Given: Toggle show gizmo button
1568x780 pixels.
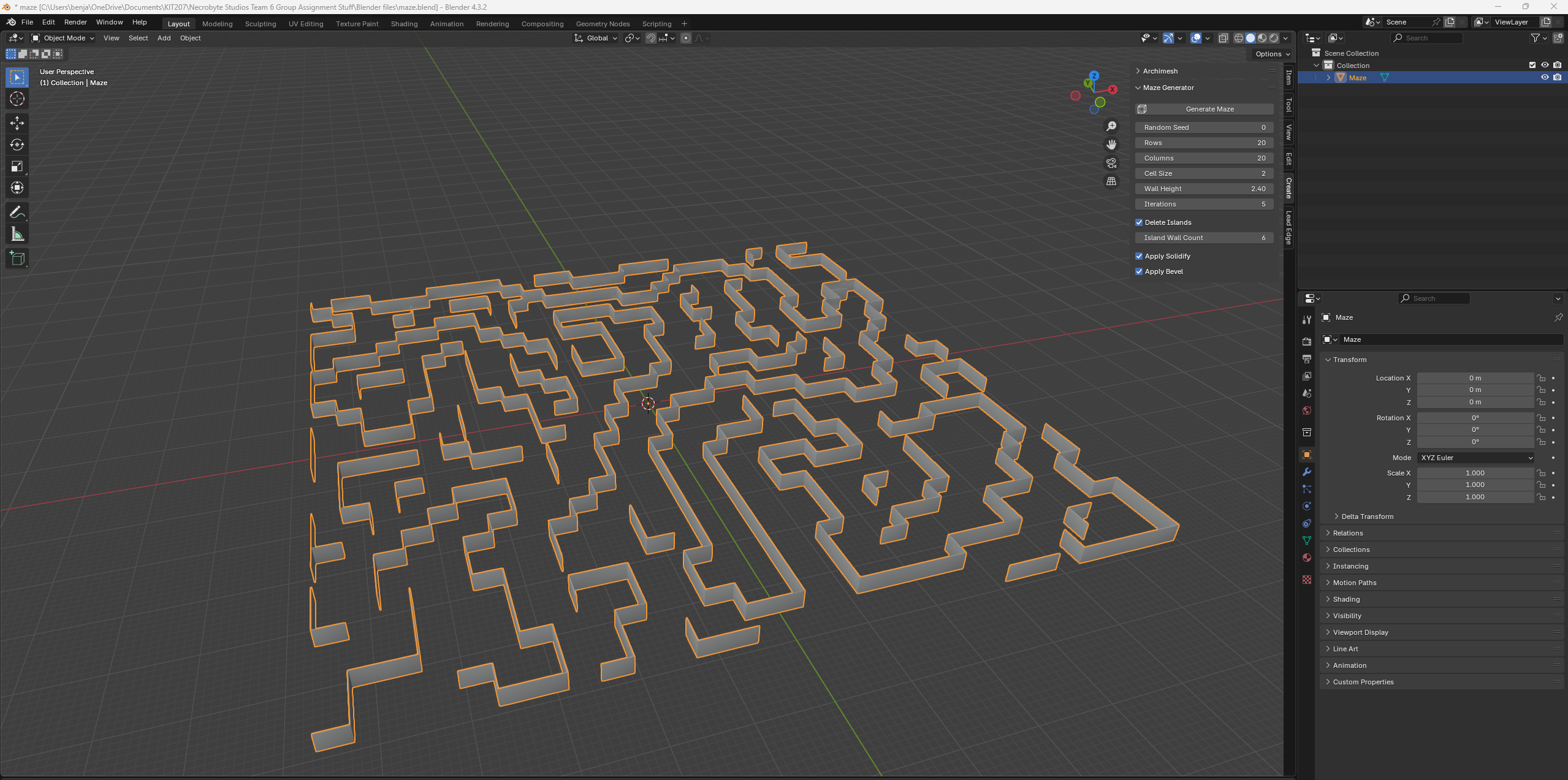Looking at the screenshot, I should [x=1168, y=38].
